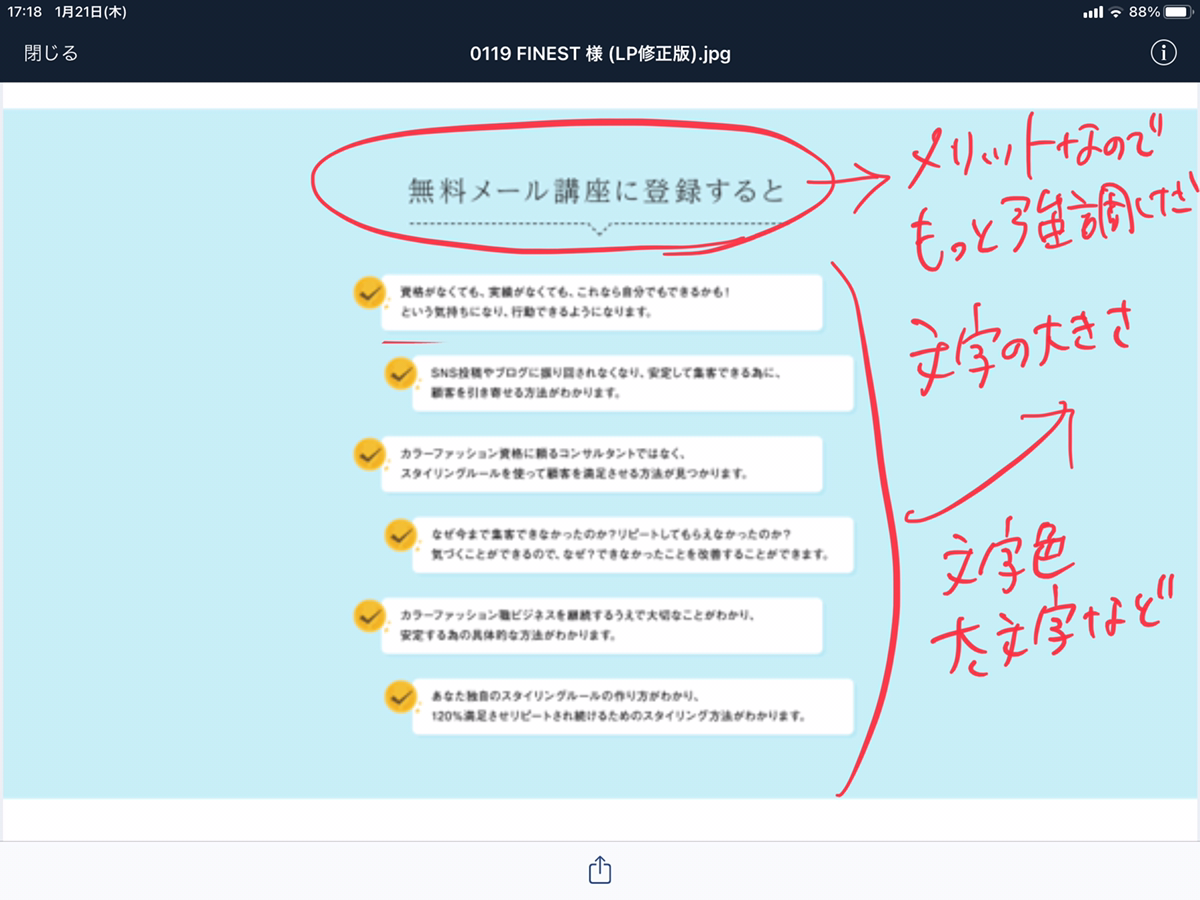The width and height of the screenshot is (1200, 900).
Task: Tap the share icon in bottom toolbar
Action: [x=599, y=870]
